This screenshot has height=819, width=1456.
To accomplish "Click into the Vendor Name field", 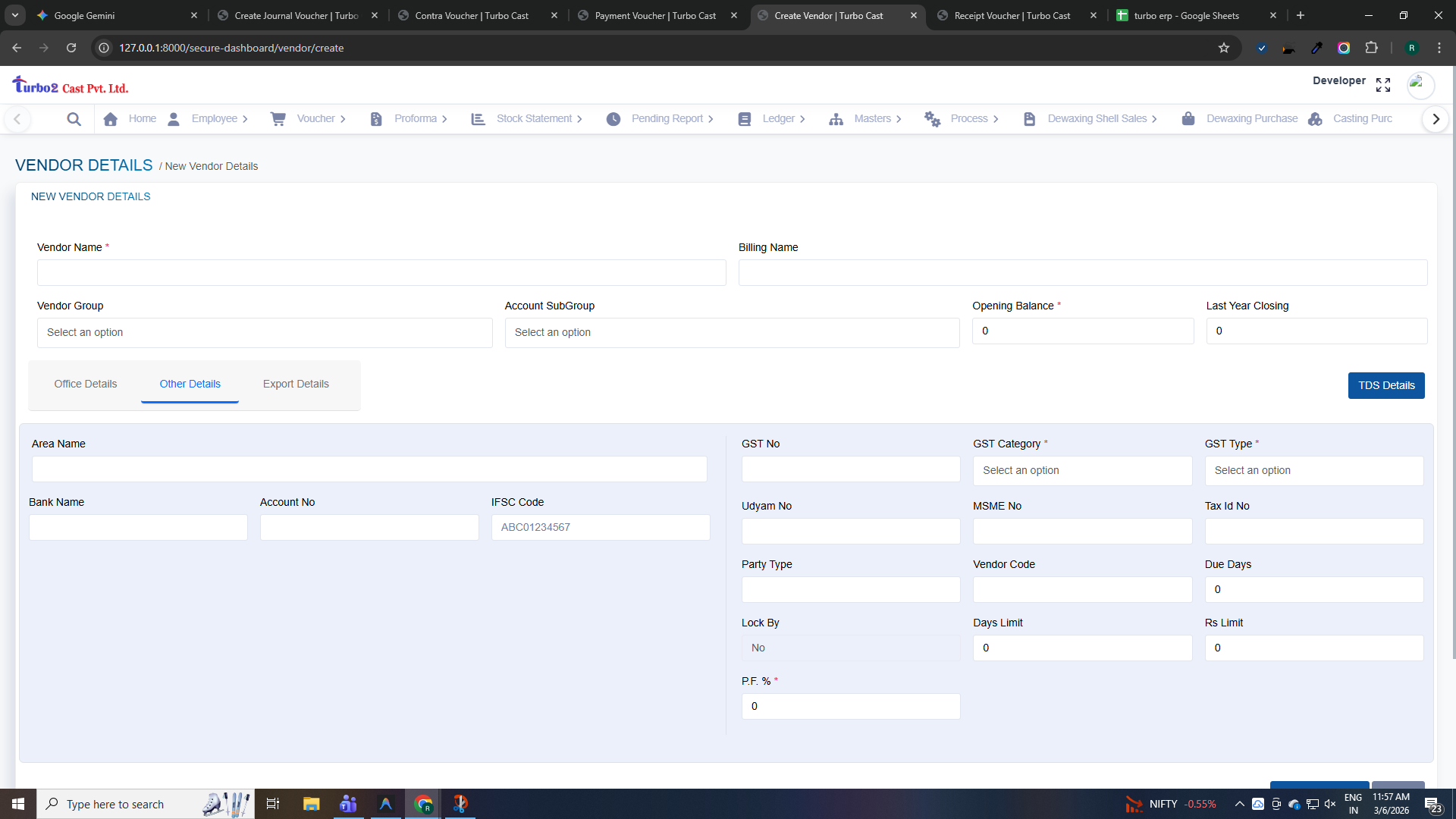I will (381, 273).
